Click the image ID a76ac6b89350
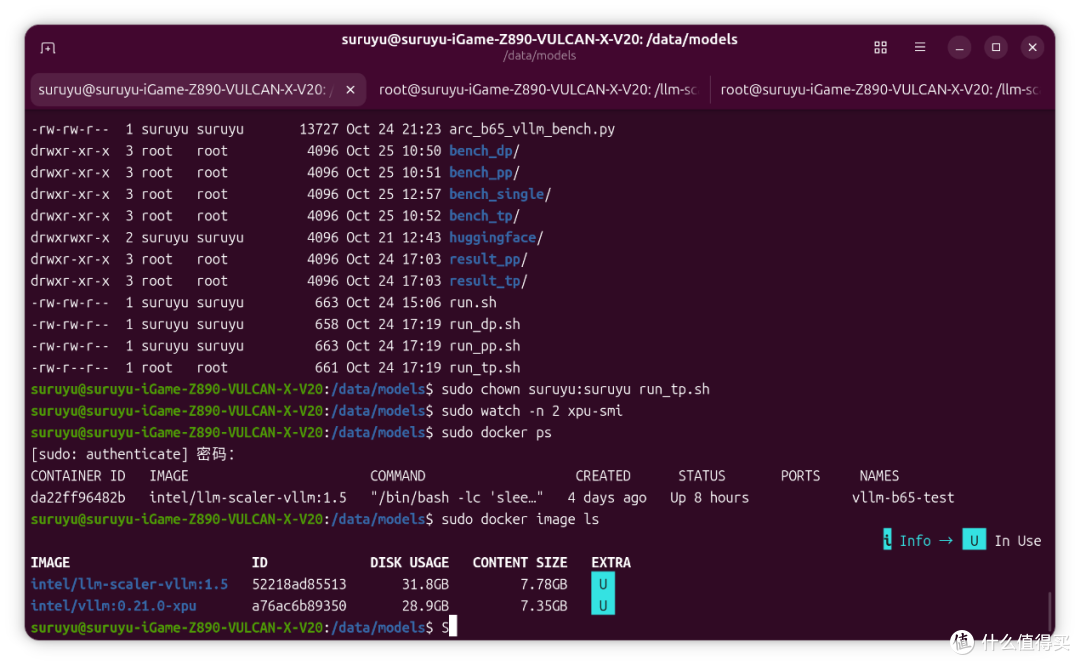Image resolution: width=1080 pixels, height=665 pixels. coord(299,606)
